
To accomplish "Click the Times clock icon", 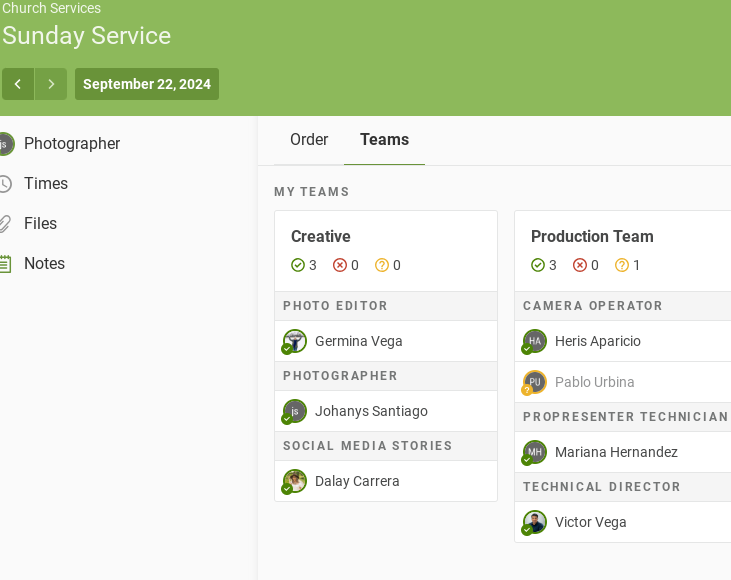I will point(5,184).
